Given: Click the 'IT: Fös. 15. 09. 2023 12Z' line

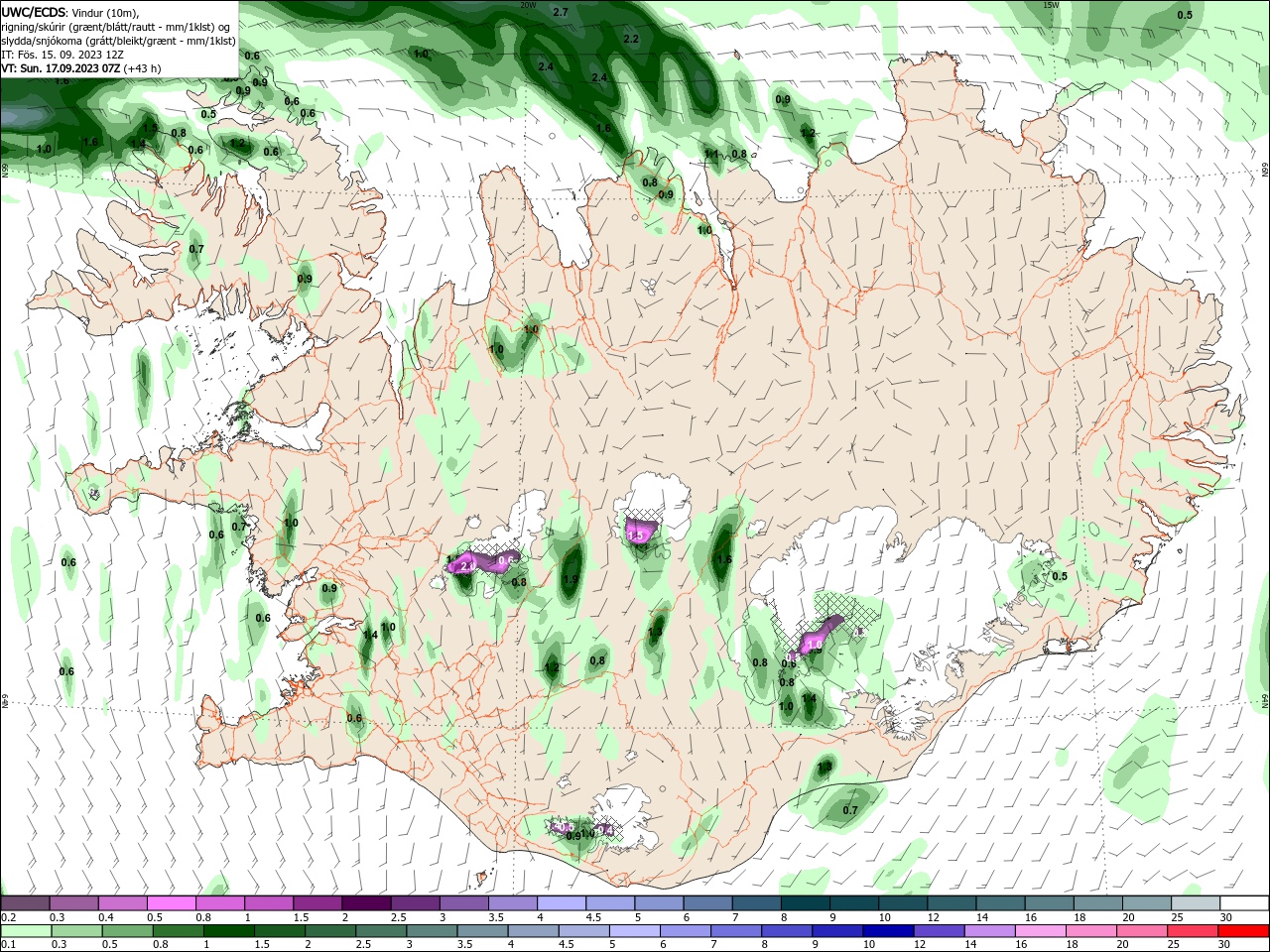Looking at the screenshot, I should click(62, 55).
